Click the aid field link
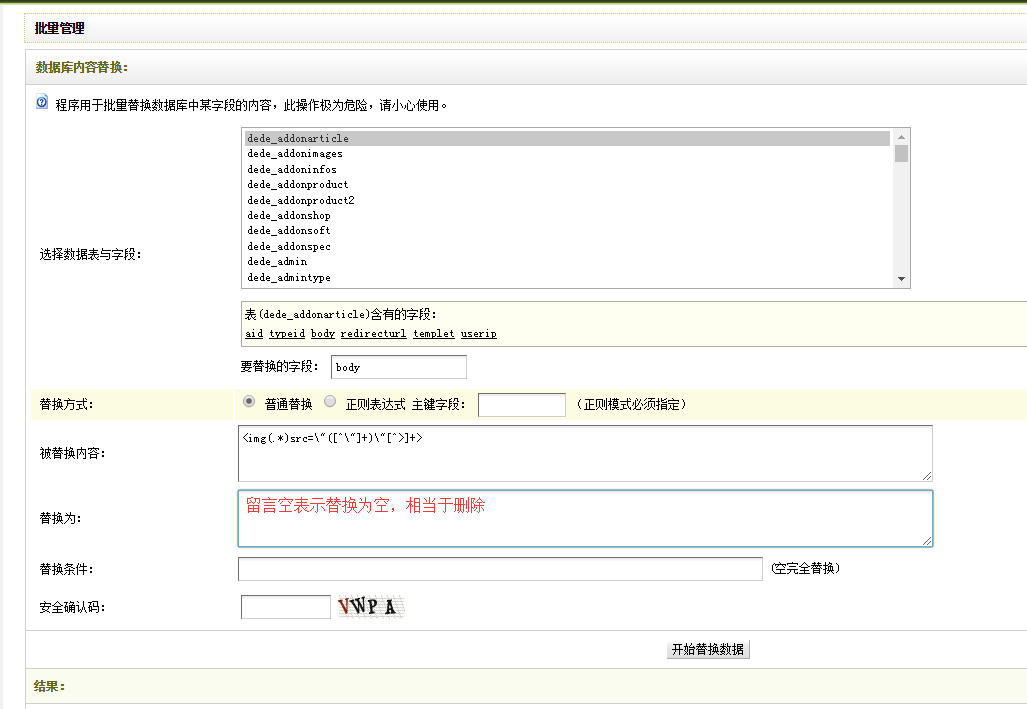Image resolution: width=1027 pixels, height=709 pixels. (x=254, y=334)
